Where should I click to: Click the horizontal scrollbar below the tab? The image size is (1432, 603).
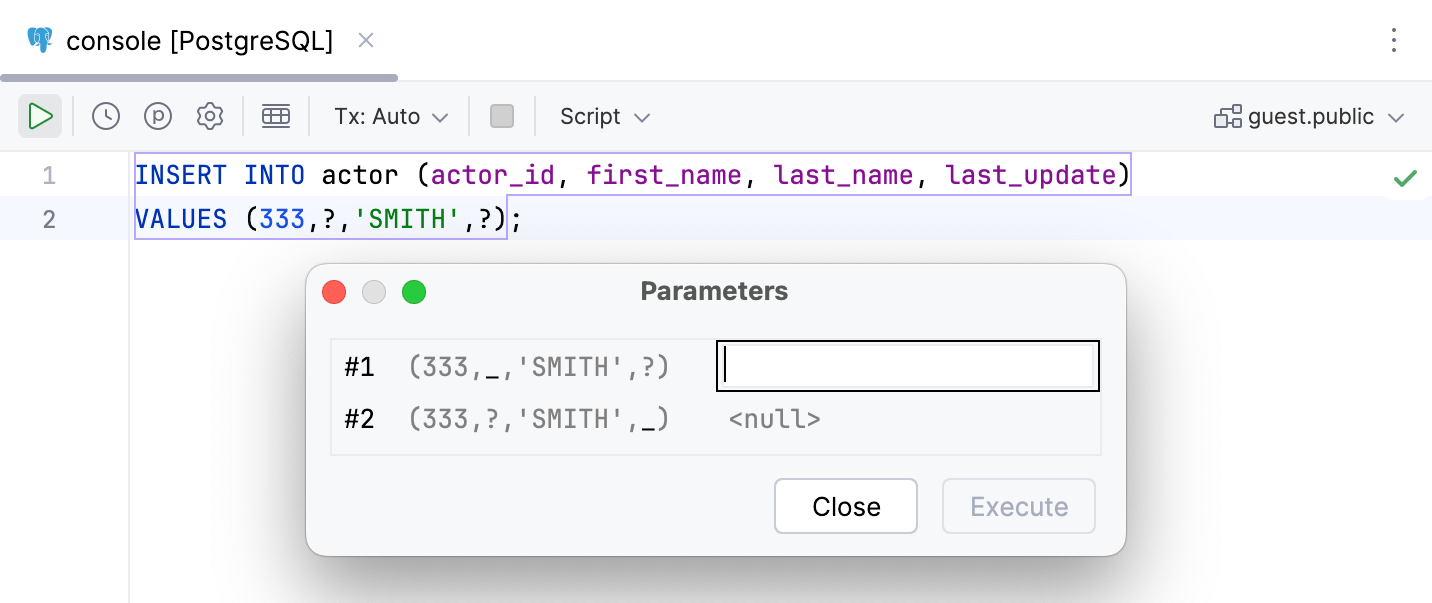point(197,76)
